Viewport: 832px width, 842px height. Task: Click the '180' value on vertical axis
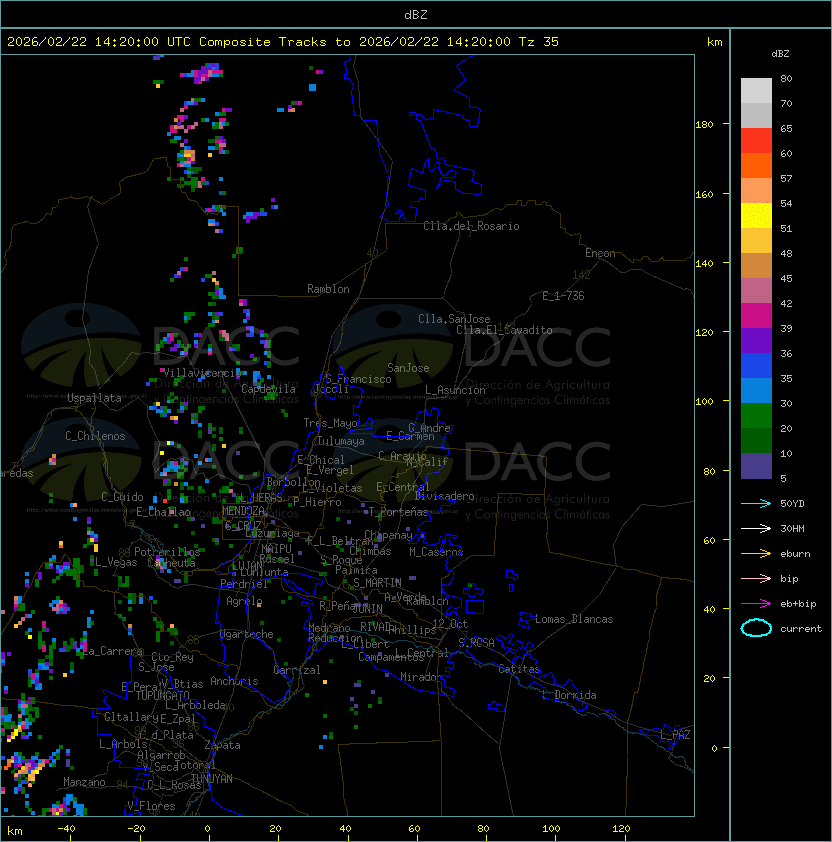coord(704,125)
